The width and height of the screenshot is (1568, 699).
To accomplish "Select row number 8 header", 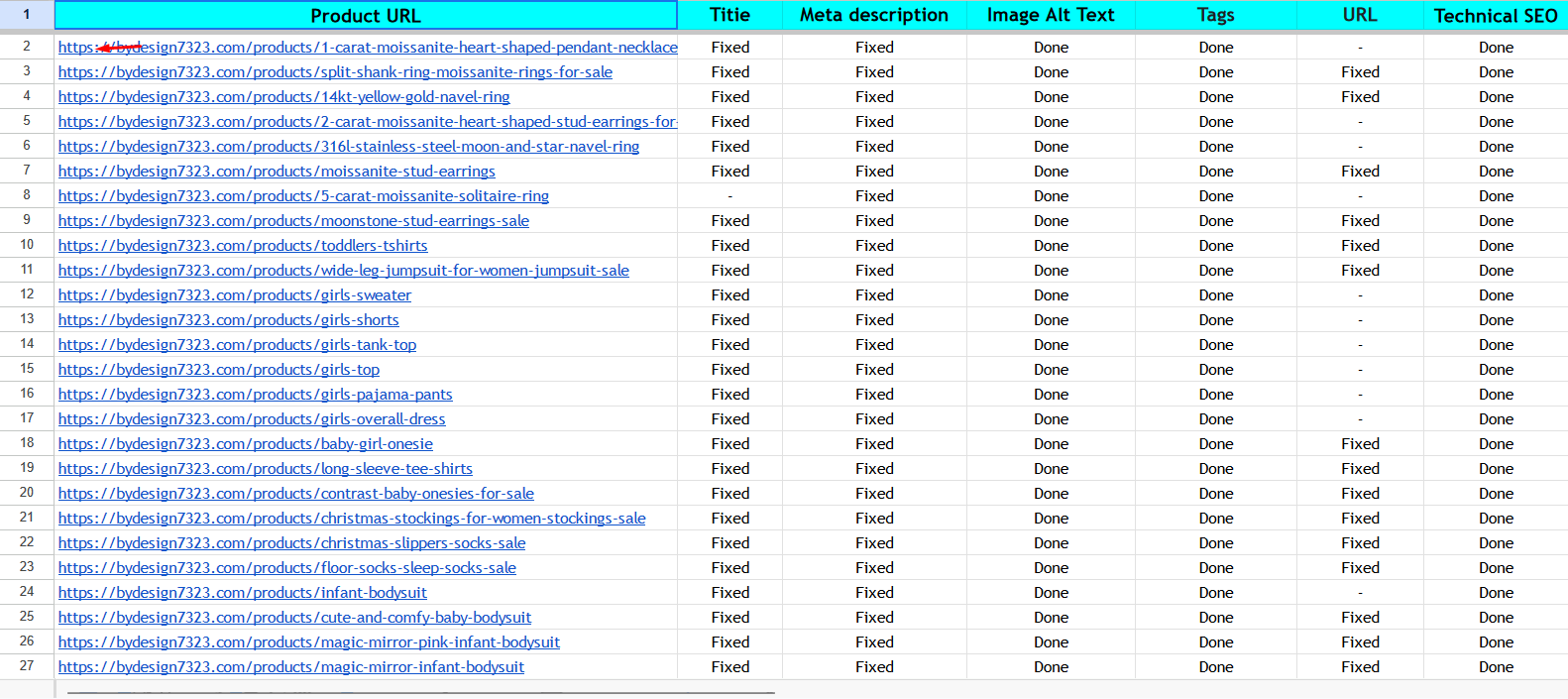I will click(27, 195).
